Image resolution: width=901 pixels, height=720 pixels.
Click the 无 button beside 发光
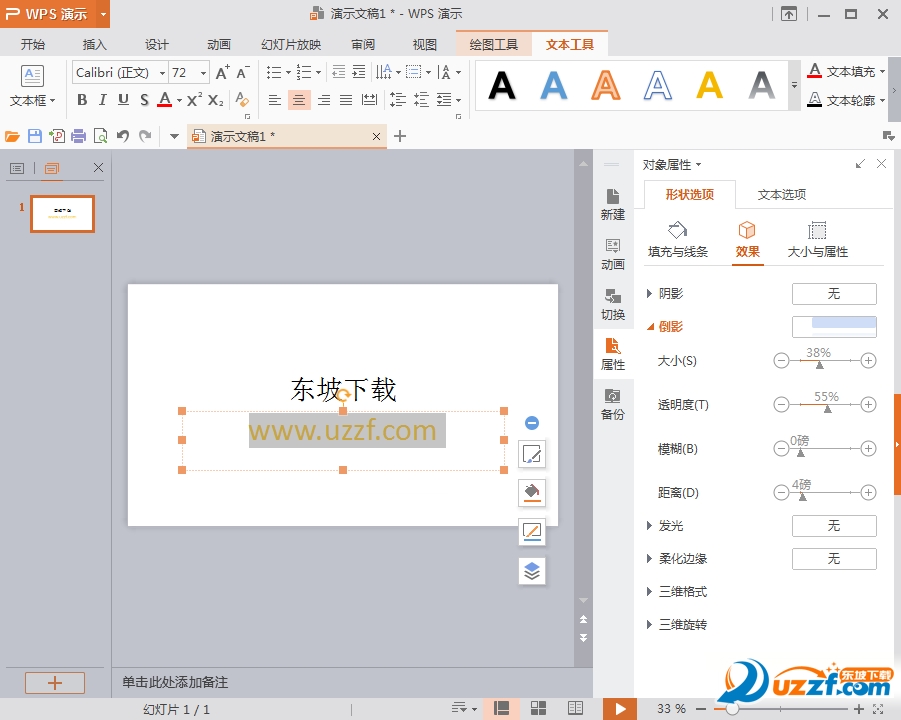tap(834, 526)
